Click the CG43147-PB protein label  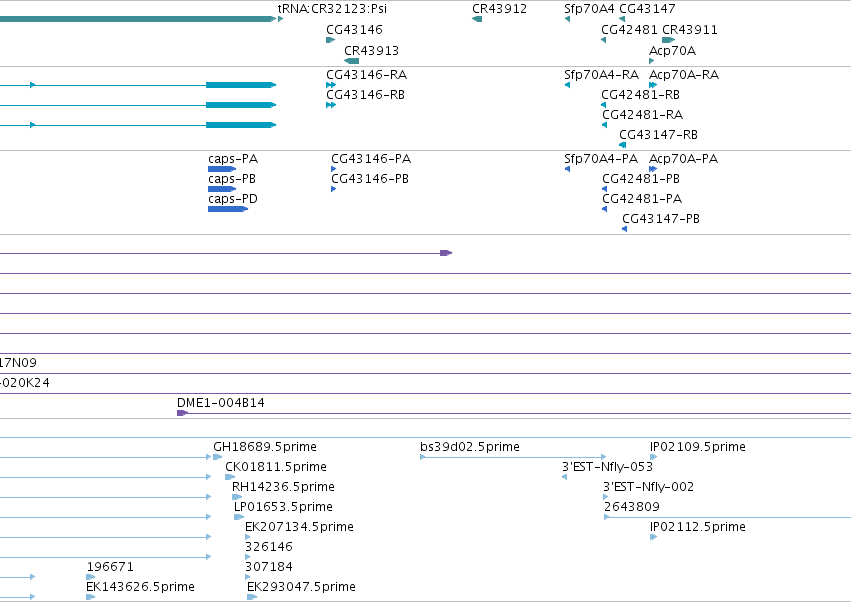coord(661,219)
